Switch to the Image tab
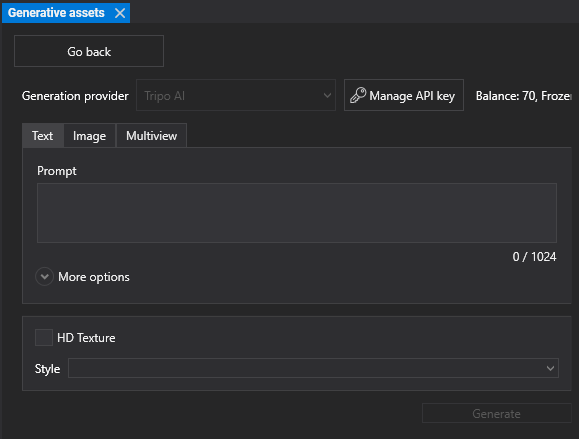The height and width of the screenshot is (439, 579). coord(89,136)
